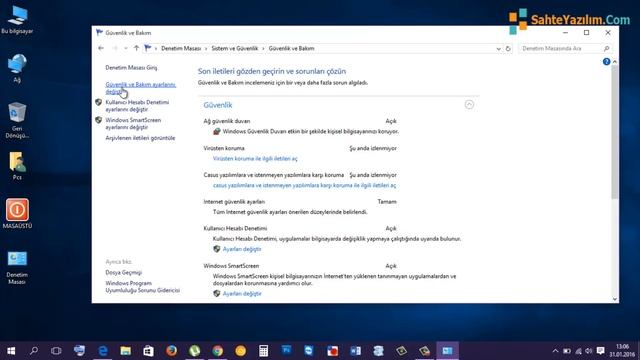
Task: Click the İnternet güvenlik ayarları label
Action: tap(234, 202)
